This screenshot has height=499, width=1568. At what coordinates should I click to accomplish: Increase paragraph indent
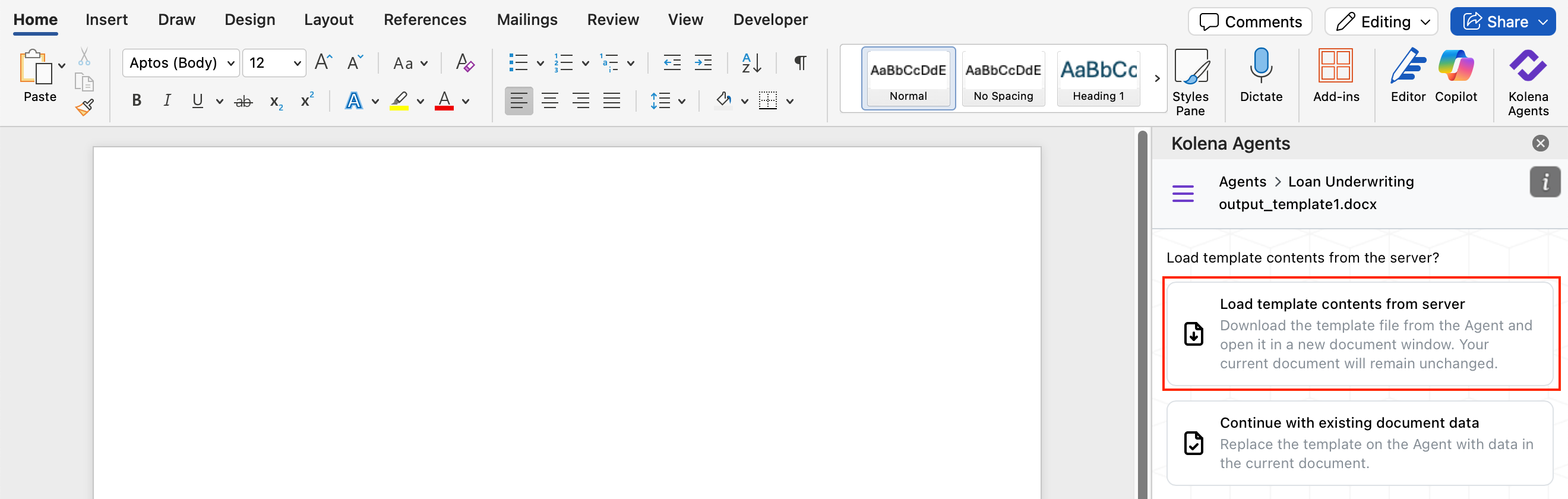703,63
